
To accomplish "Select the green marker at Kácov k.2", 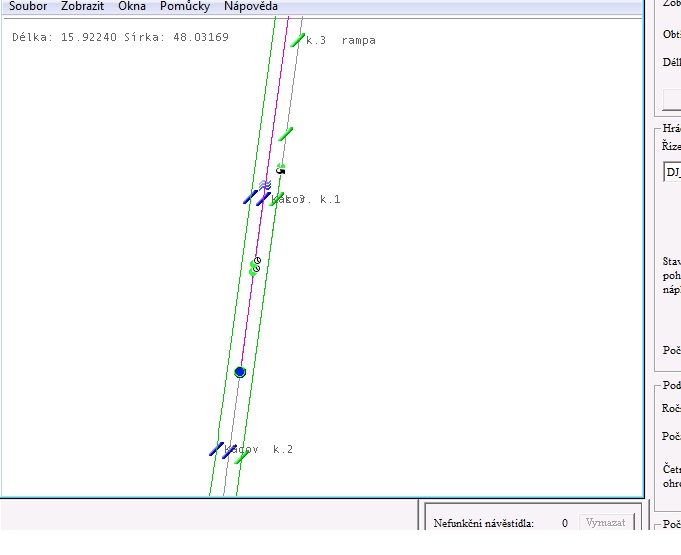I will click(241, 457).
